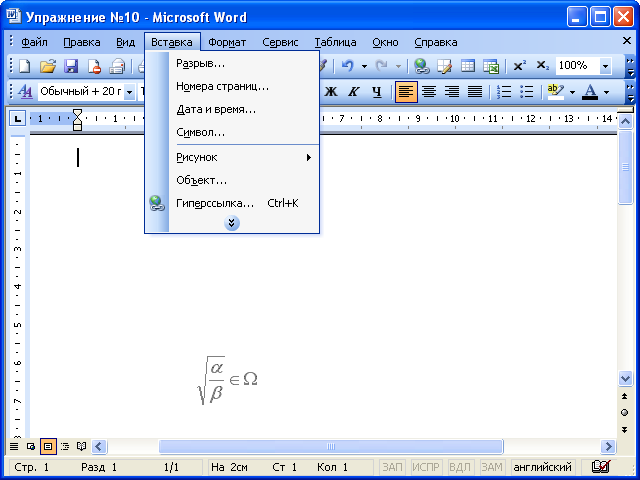The width and height of the screenshot is (640, 480).
Task: Click the Previous page double-arrow button
Action: [x=624, y=396]
